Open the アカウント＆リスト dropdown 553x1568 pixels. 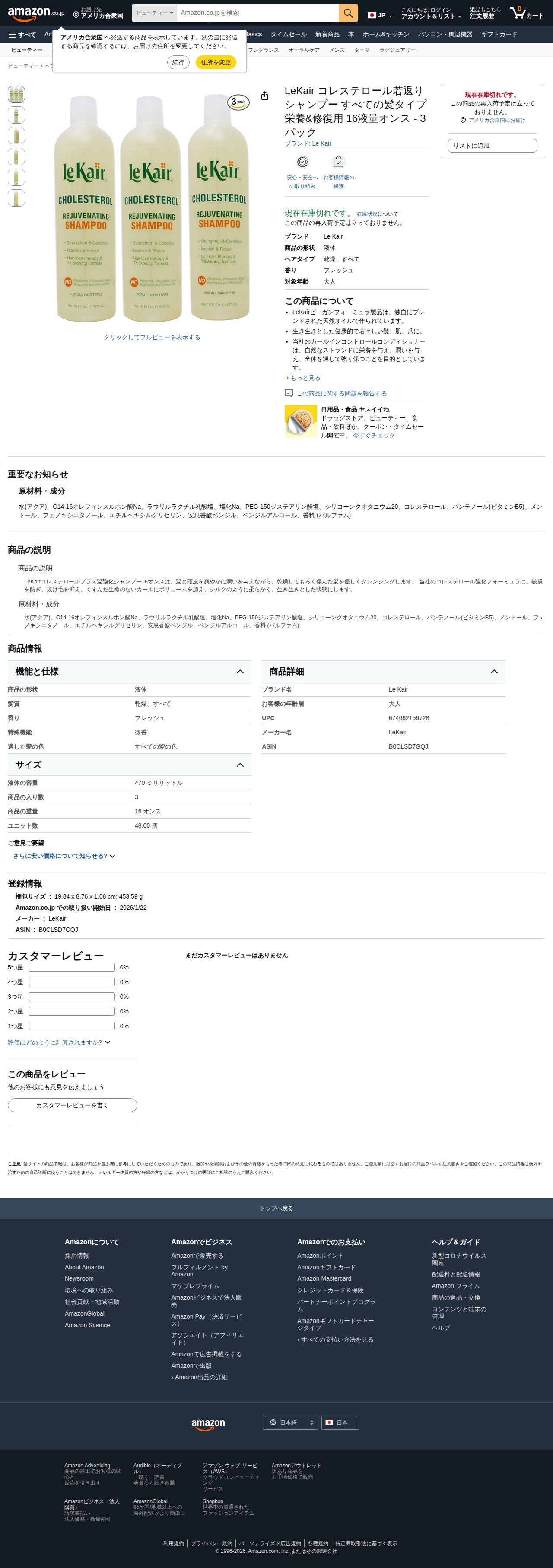(x=431, y=13)
